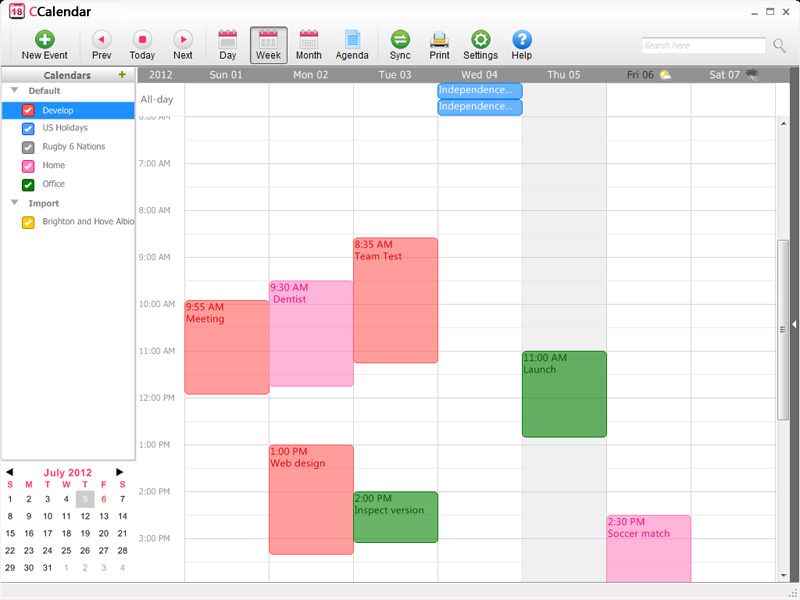Screen dimensions: 800x600
Task: Open the Settings panel
Action: point(479,40)
